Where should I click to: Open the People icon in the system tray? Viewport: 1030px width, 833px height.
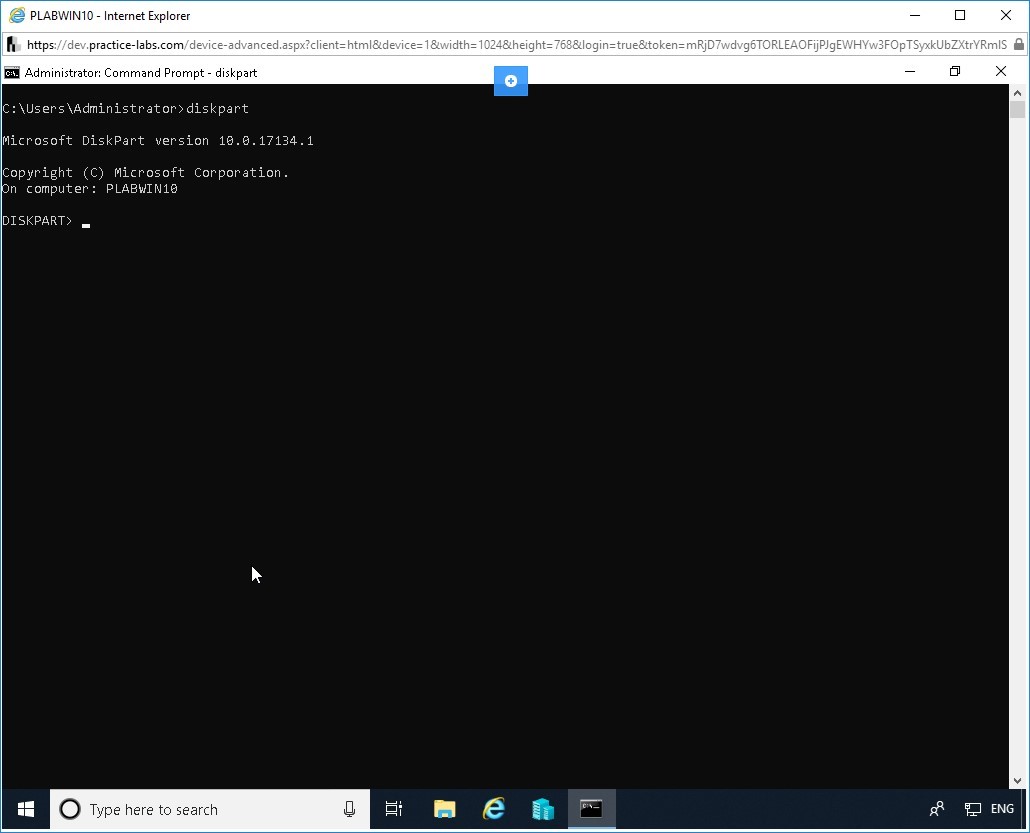coord(937,809)
